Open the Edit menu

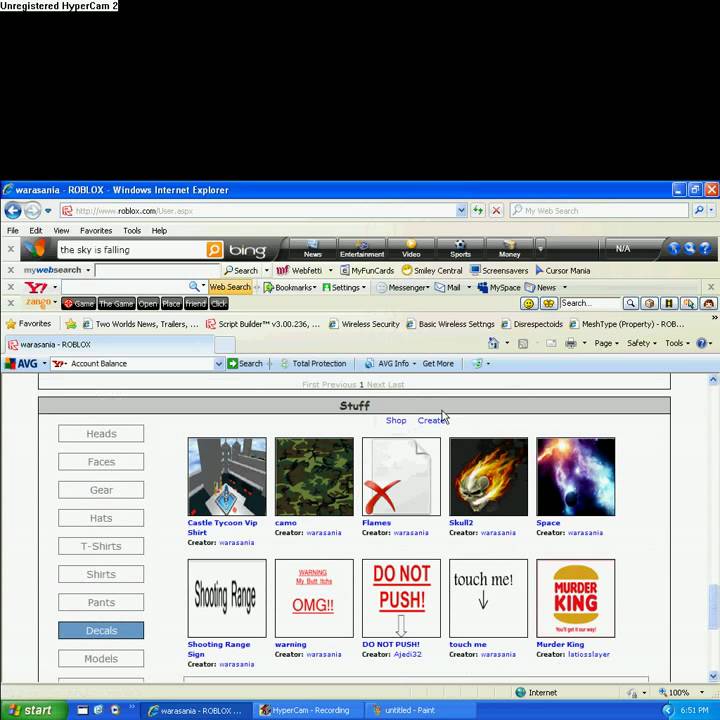pos(35,231)
